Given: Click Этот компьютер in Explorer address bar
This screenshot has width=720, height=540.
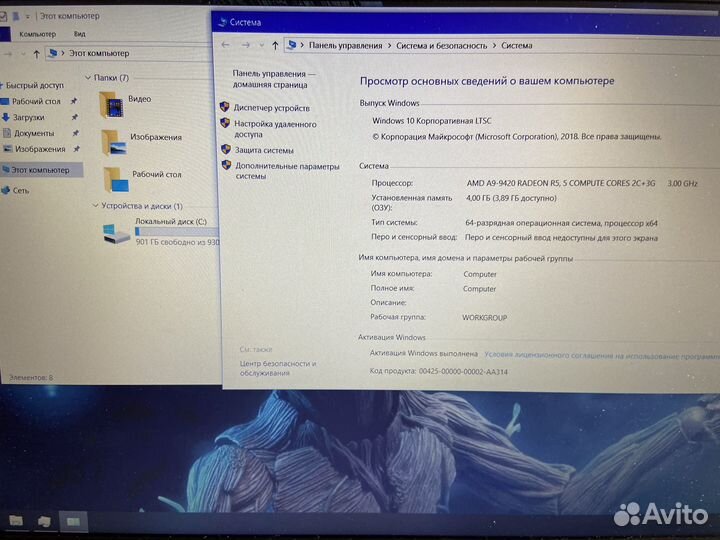Looking at the screenshot, I should pos(99,53).
